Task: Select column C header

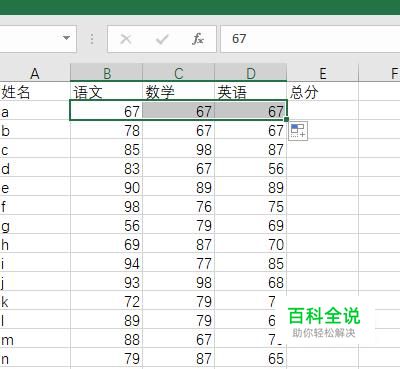Action: pyautogui.click(x=179, y=73)
